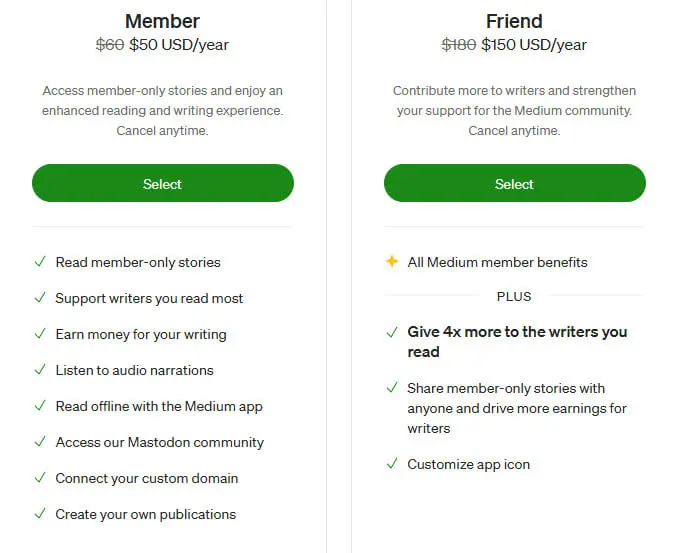Click the Friend plan heading
The image size is (677, 553).
(x=514, y=21)
